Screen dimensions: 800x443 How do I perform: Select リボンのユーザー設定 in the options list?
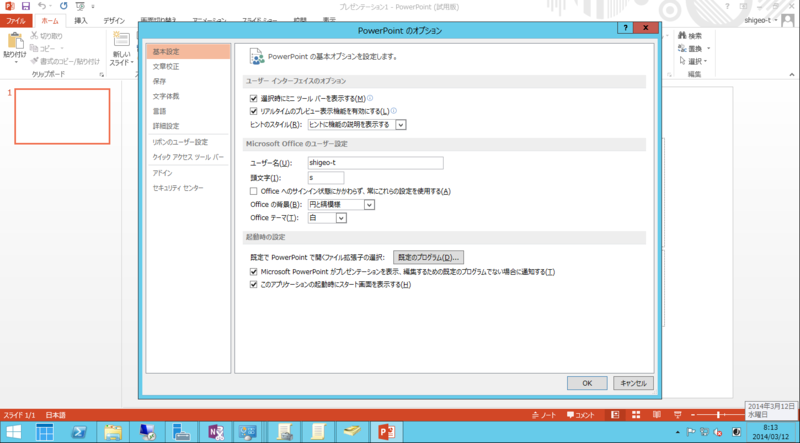(188, 142)
